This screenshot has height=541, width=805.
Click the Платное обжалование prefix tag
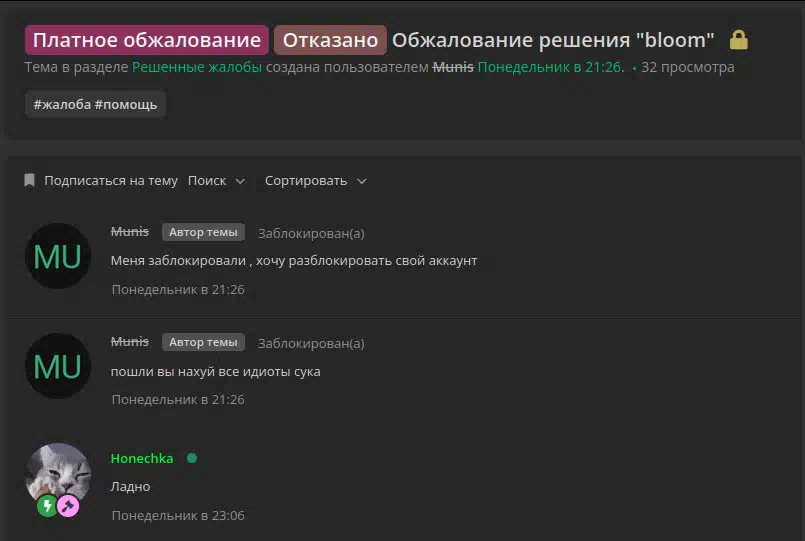click(x=147, y=40)
